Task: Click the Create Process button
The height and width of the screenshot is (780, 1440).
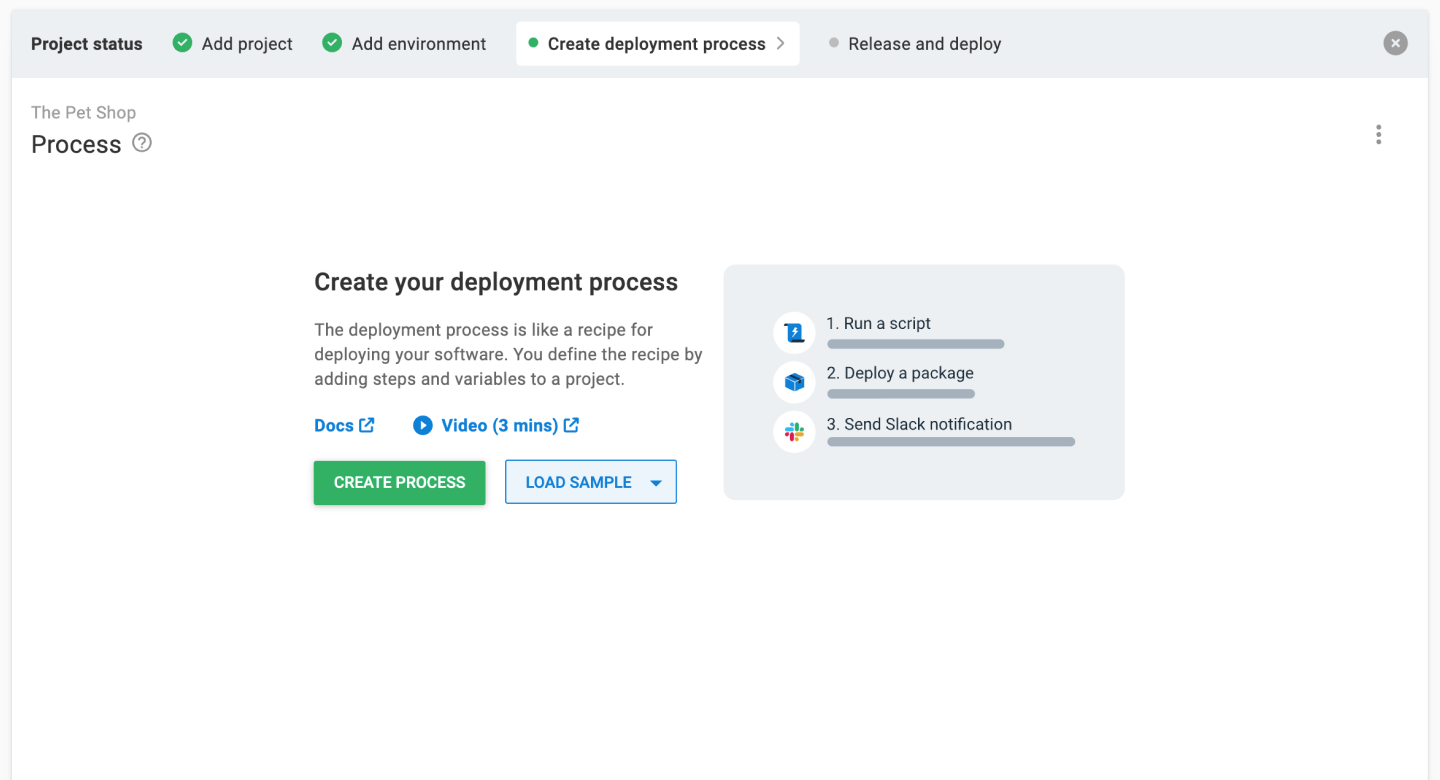Action: (399, 482)
